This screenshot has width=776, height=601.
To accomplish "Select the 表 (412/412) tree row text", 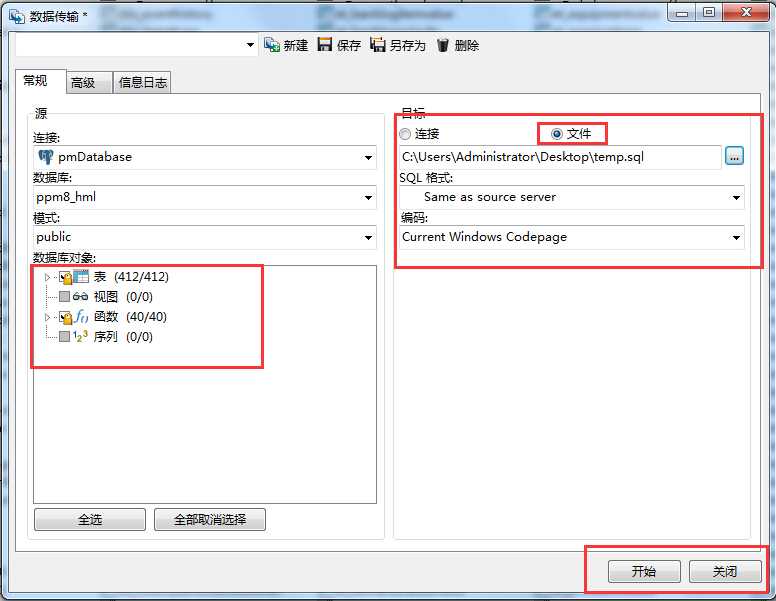I will click(131, 277).
